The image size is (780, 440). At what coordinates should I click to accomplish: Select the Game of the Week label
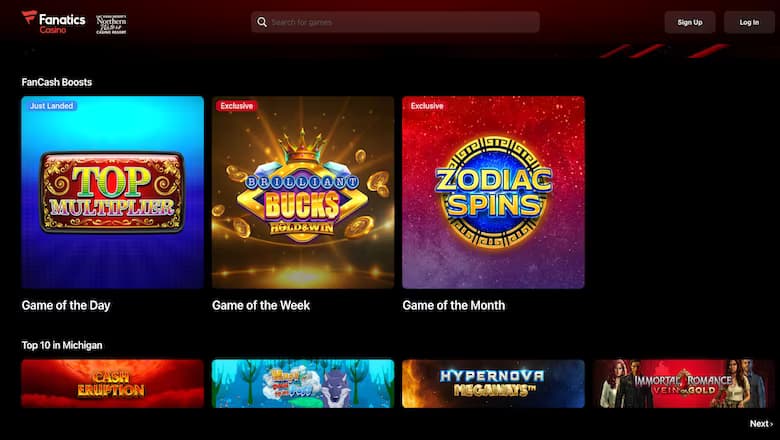pyautogui.click(x=261, y=305)
